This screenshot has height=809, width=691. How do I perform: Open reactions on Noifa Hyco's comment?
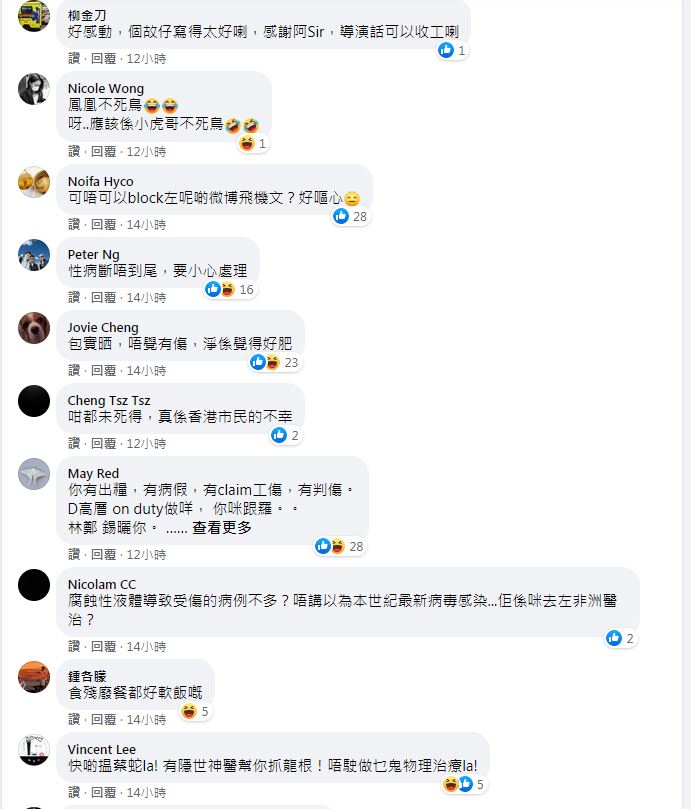click(x=350, y=217)
